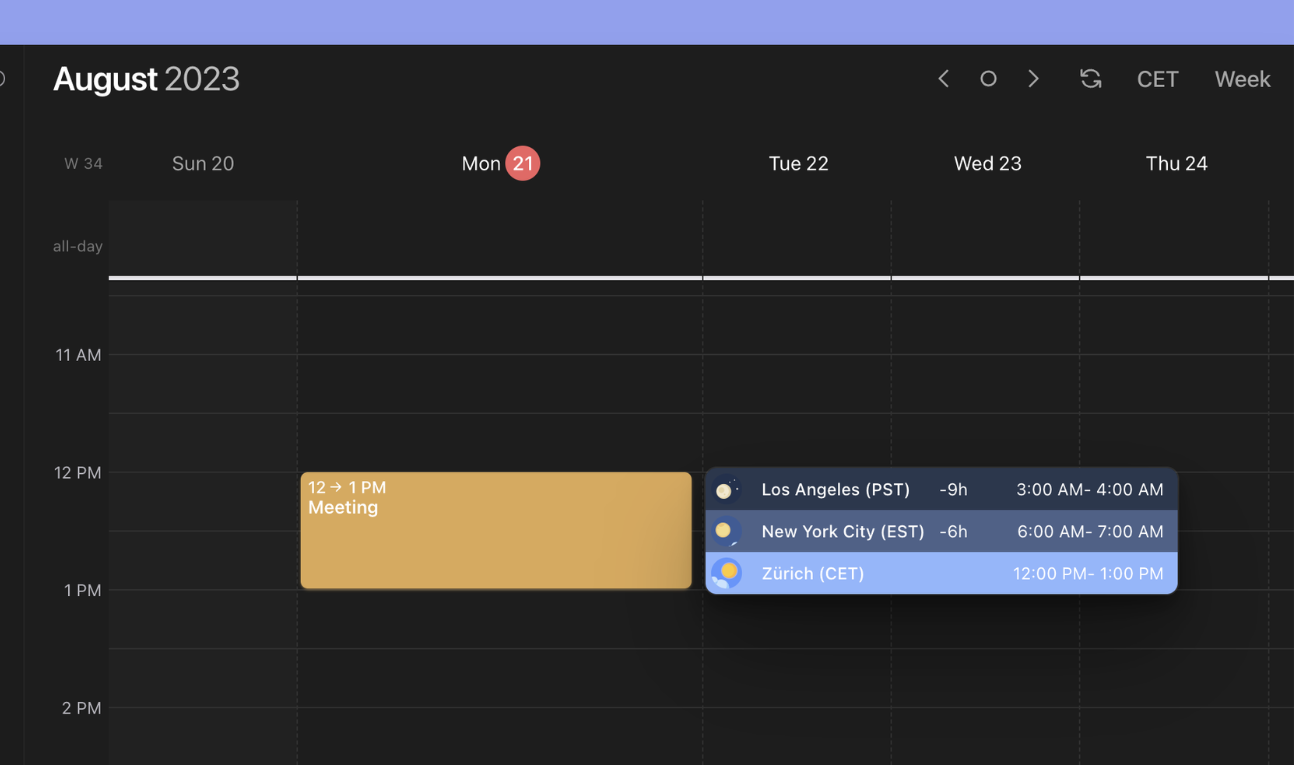Viewport: 1294px width, 765px height.
Task: Navigate to the previous week chevron
Action: tap(943, 78)
